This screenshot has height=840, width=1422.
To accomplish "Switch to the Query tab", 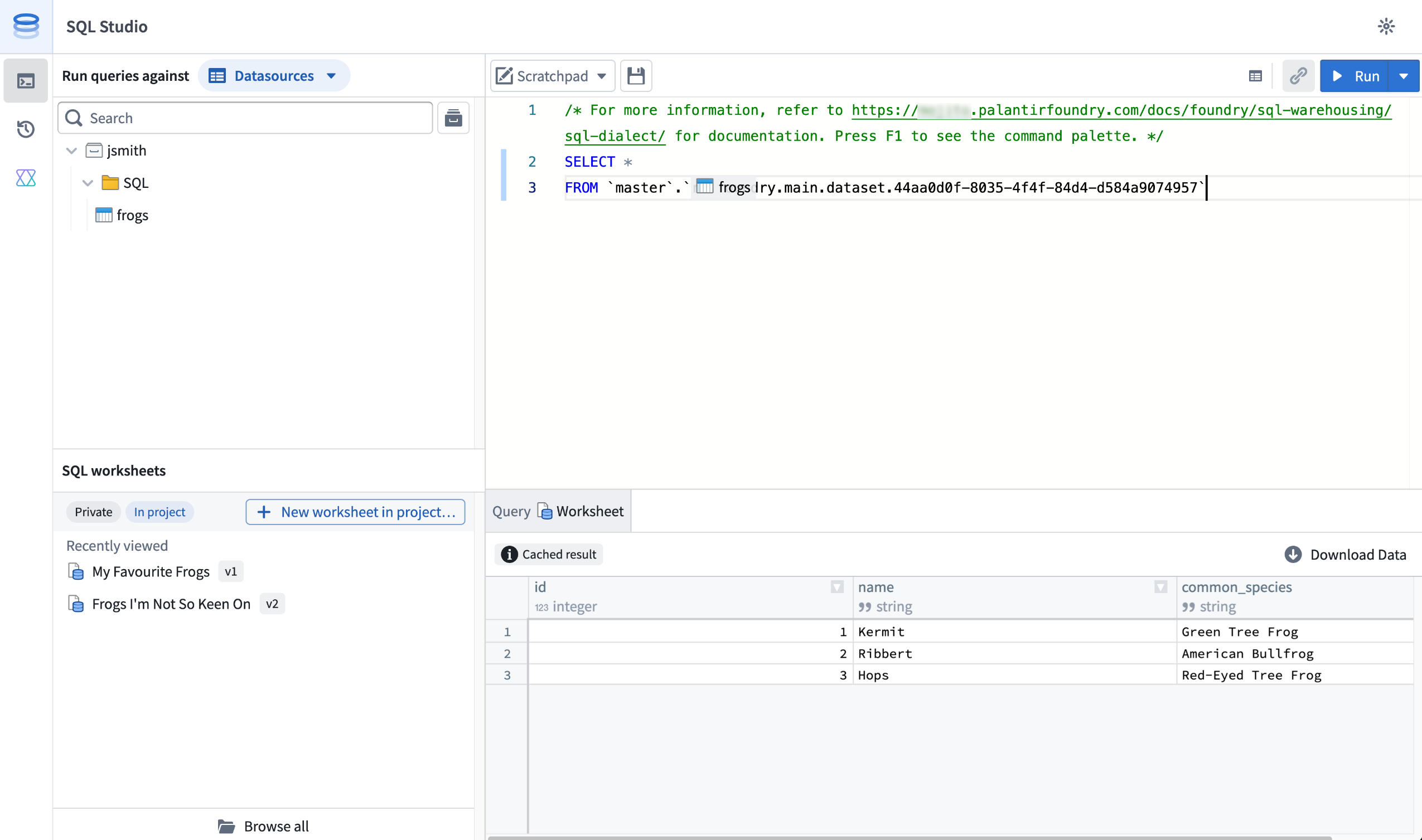I will tap(511, 511).
